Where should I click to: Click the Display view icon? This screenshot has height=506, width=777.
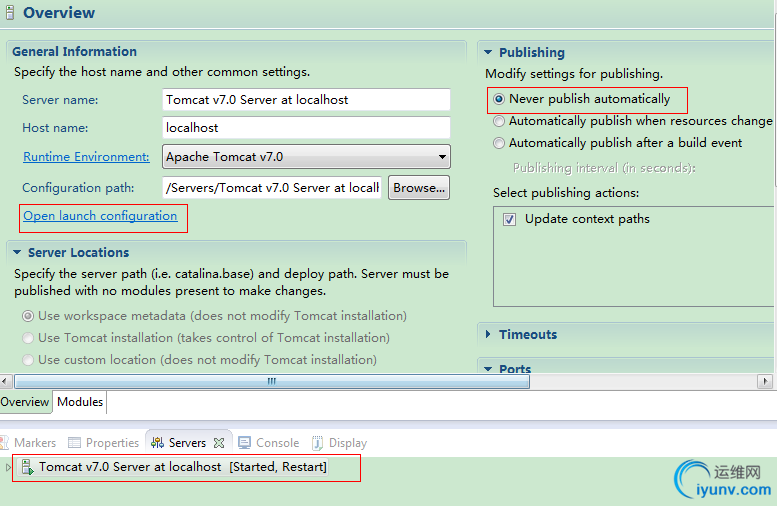[317, 443]
